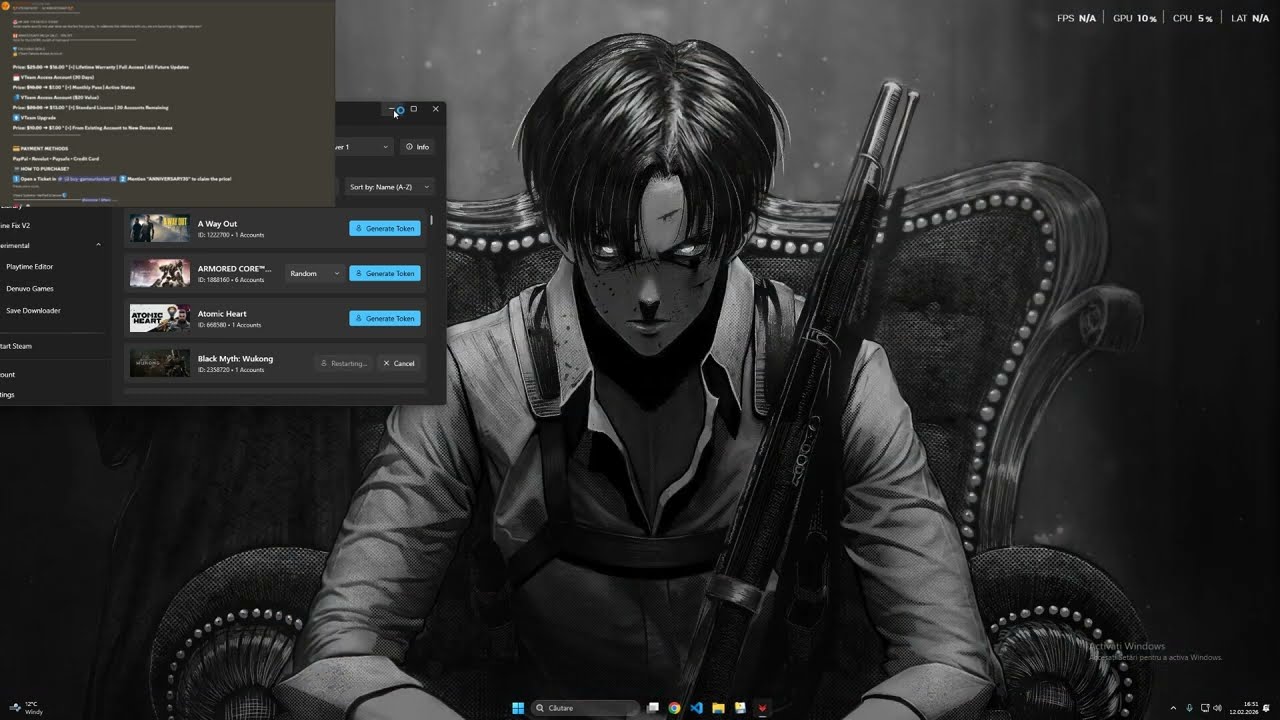Open Task View on the taskbar
Image resolution: width=1280 pixels, height=720 pixels.
653,708
